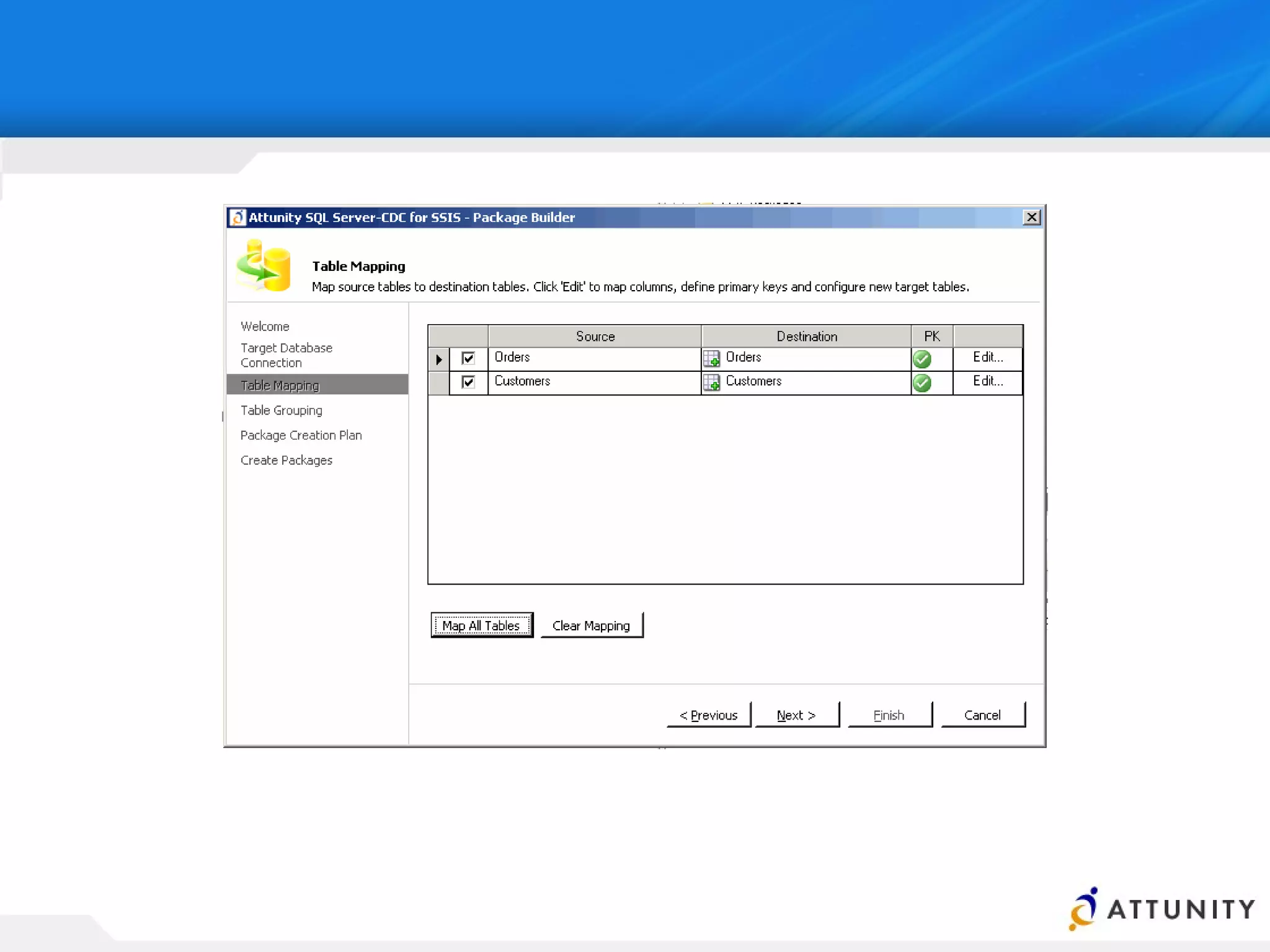Click the Map All Tables button

[x=482, y=625]
